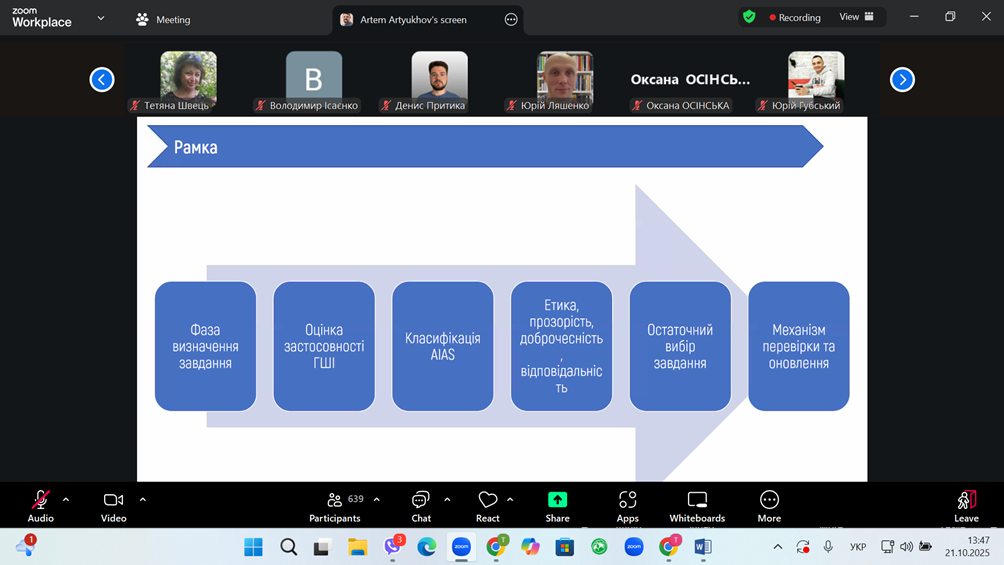Open the View layout menu
1004x565 pixels.
coord(856,17)
